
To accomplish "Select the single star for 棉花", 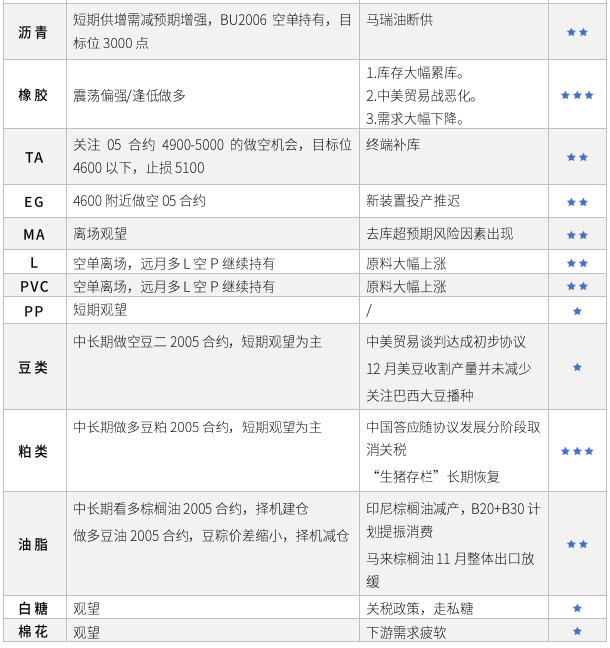I will (x=577, y=631).
